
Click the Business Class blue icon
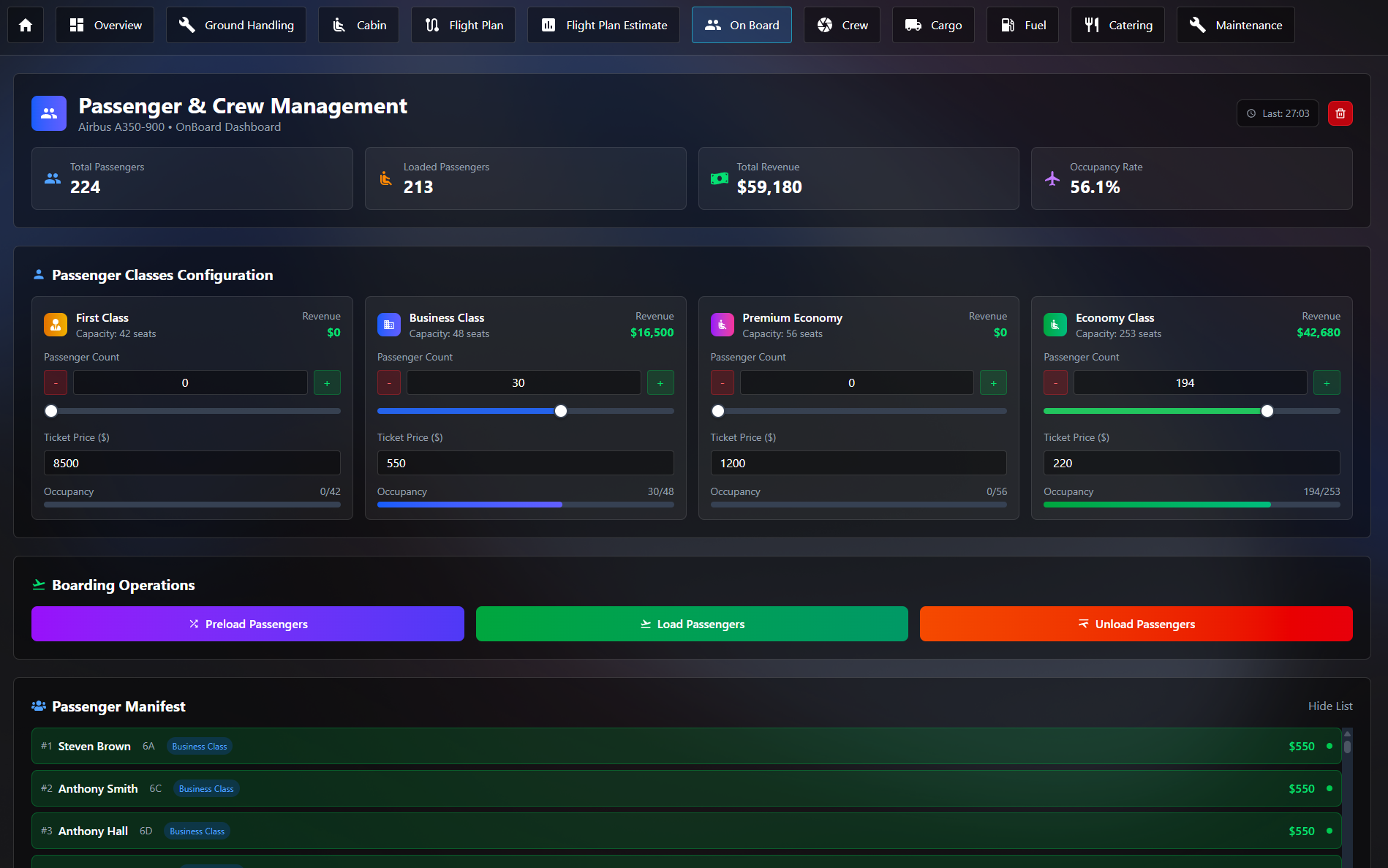point(389,325)
